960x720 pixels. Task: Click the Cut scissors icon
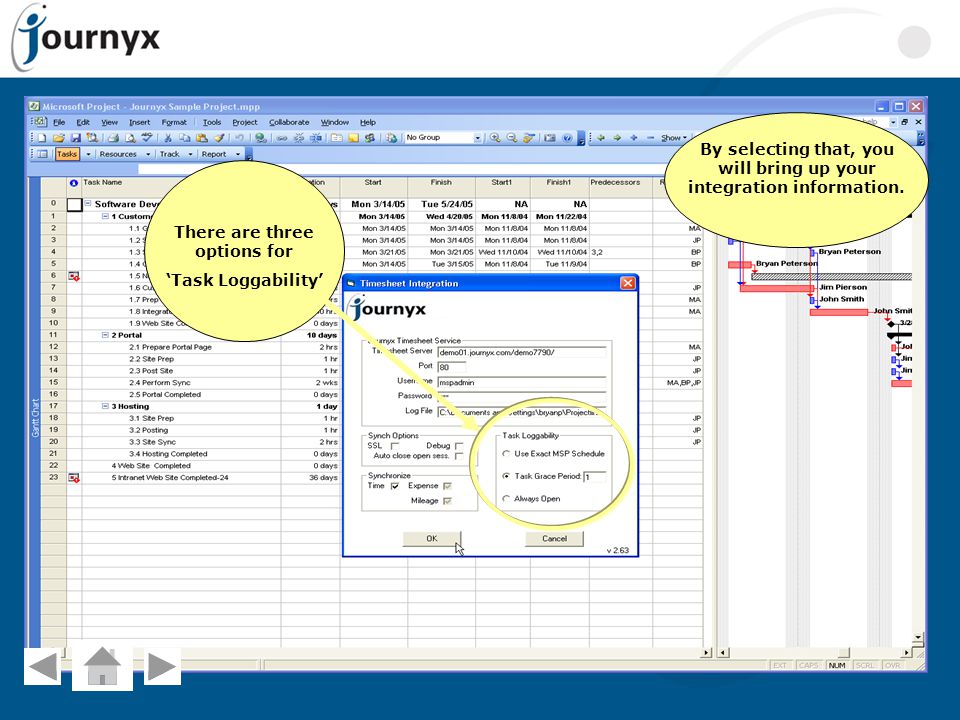coord(168,138)
